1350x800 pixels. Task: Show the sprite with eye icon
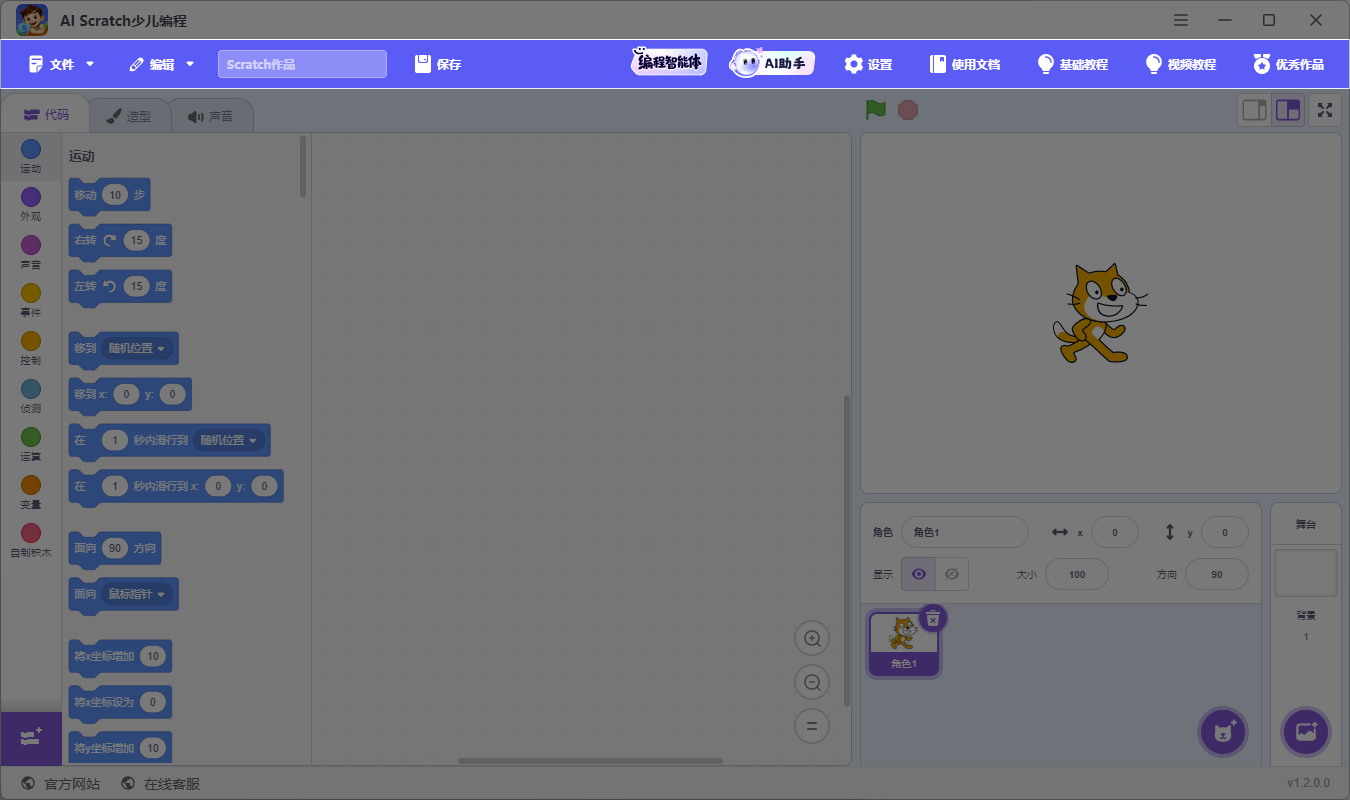pos(918,574)
